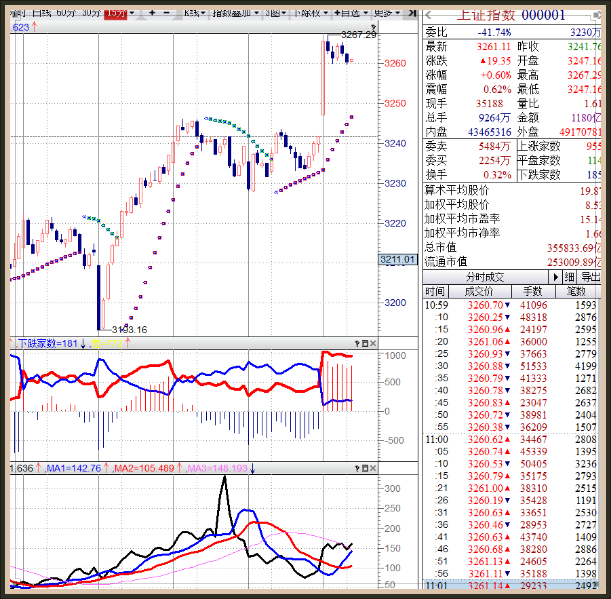Image resolution: width=611 pixels, height=599 pixels.
Task: Open the 更多 more options dropdown
Action: point(387,13)
